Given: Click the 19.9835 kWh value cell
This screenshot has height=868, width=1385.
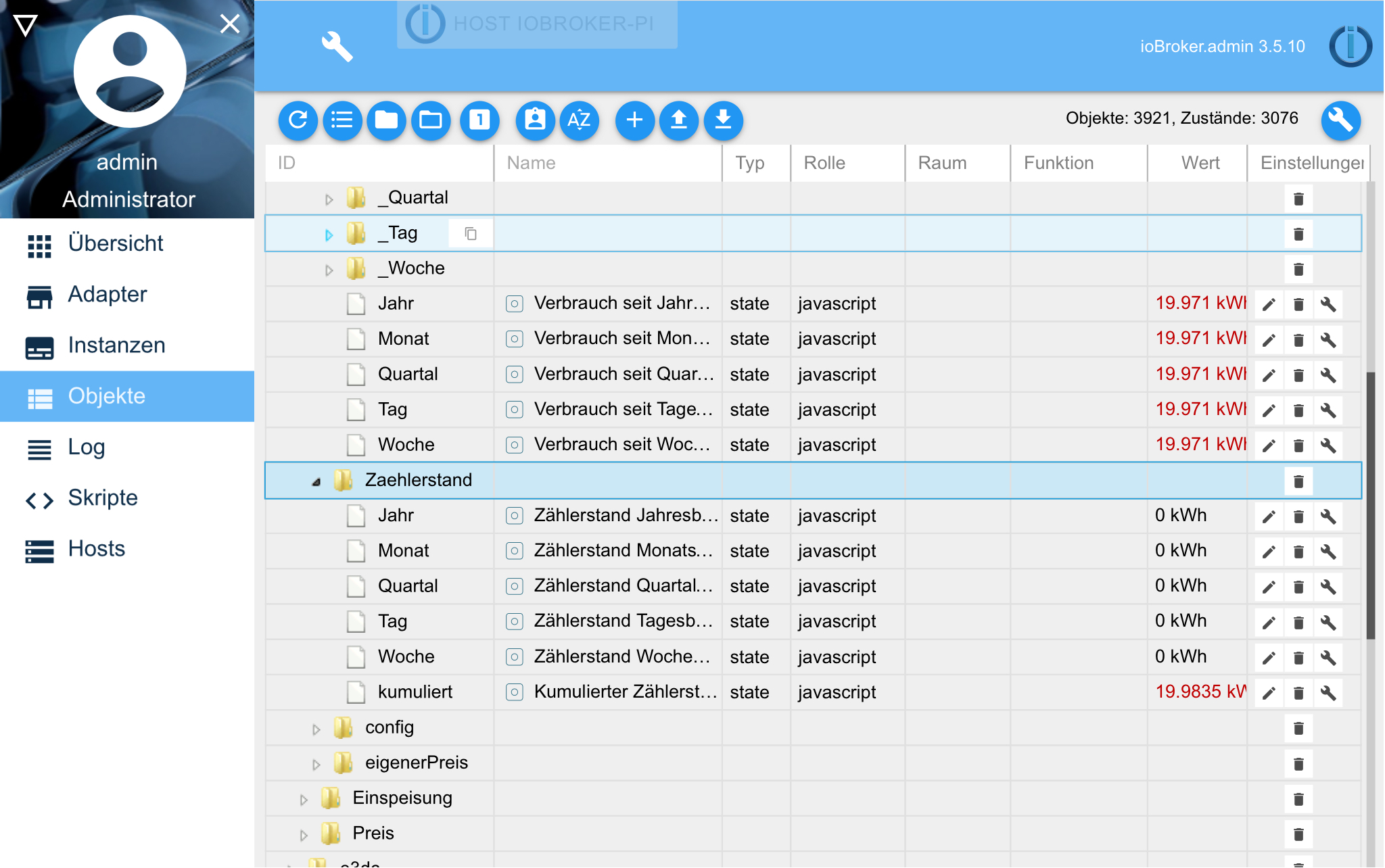Looking at the screenshot, I should [1199, 692].
